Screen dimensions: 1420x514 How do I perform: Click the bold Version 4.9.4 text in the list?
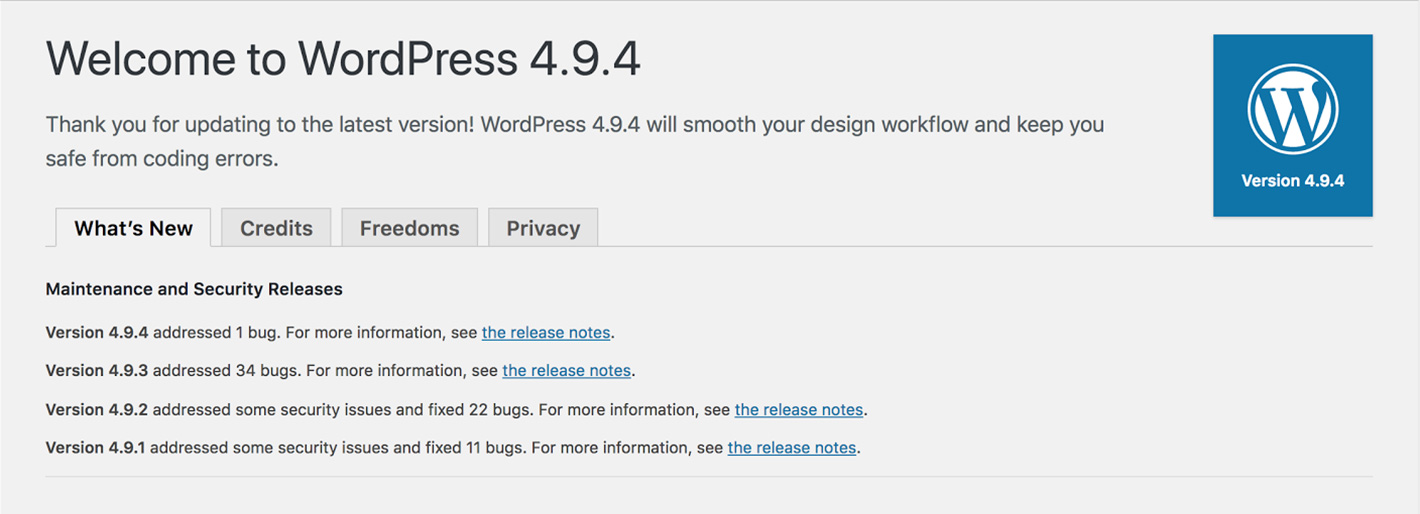pos(97,332)
